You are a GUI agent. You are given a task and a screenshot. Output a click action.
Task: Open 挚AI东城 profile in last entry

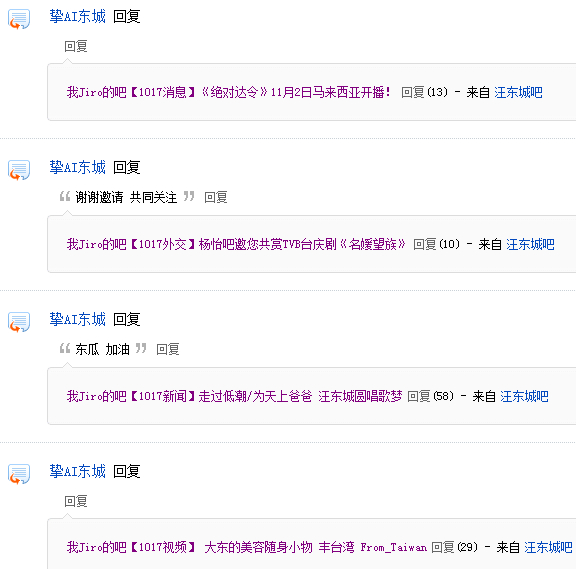tap(78, 471)
